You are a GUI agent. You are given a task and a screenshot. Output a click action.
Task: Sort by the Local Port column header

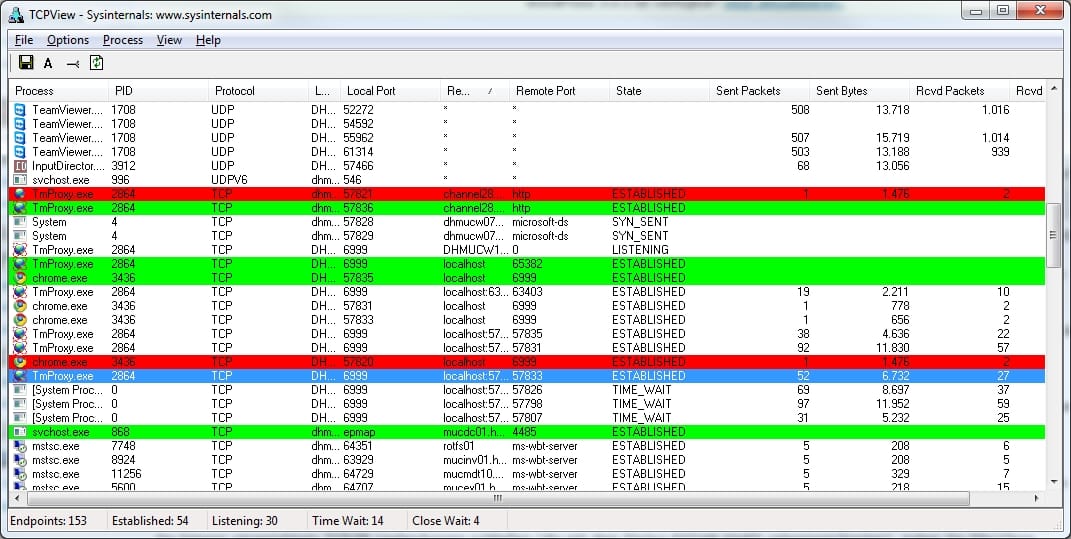(x=391, y=91)
